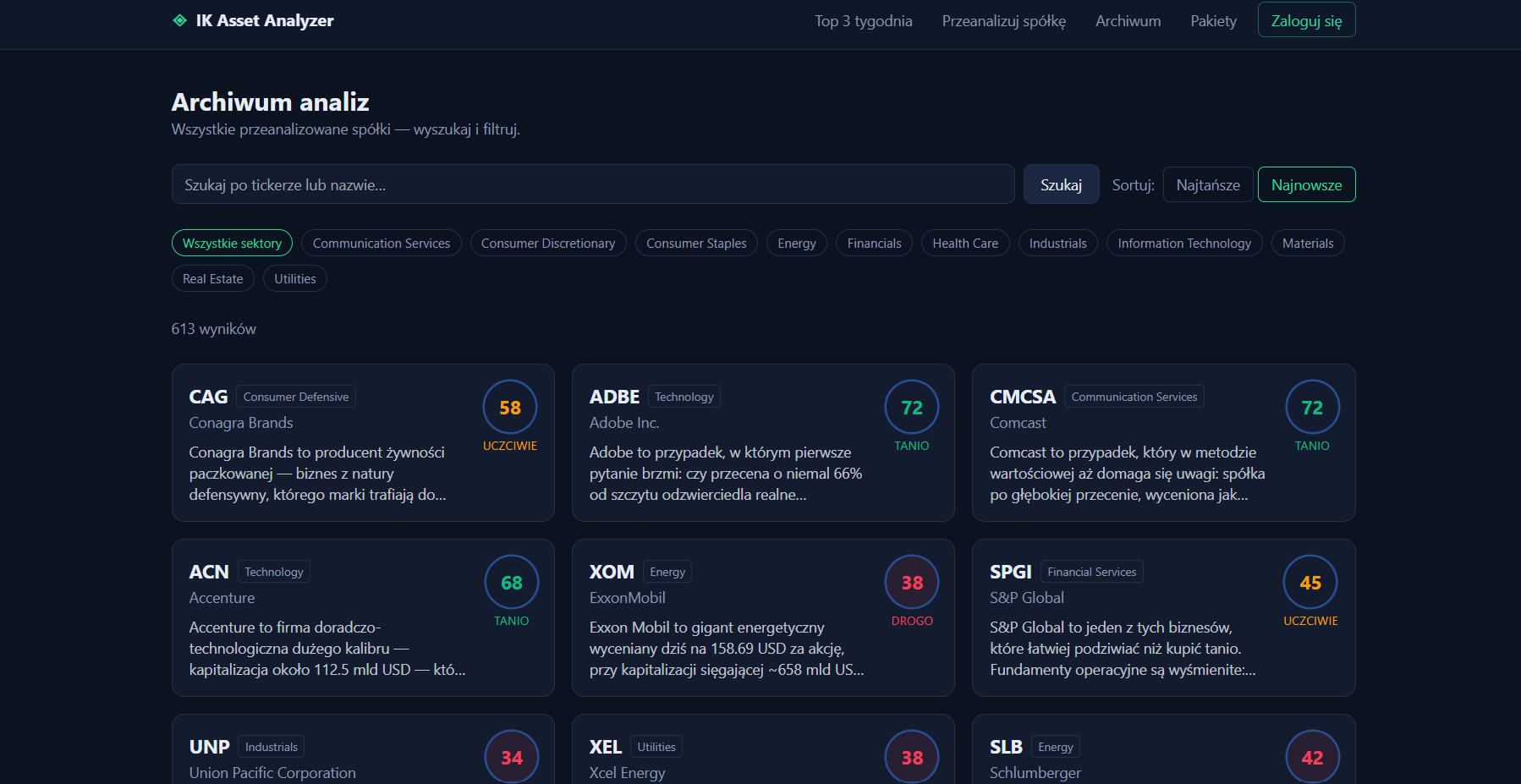Click the ADBE score 72 circle
Screen dimensions: 1521x784
tap(912, 408)
